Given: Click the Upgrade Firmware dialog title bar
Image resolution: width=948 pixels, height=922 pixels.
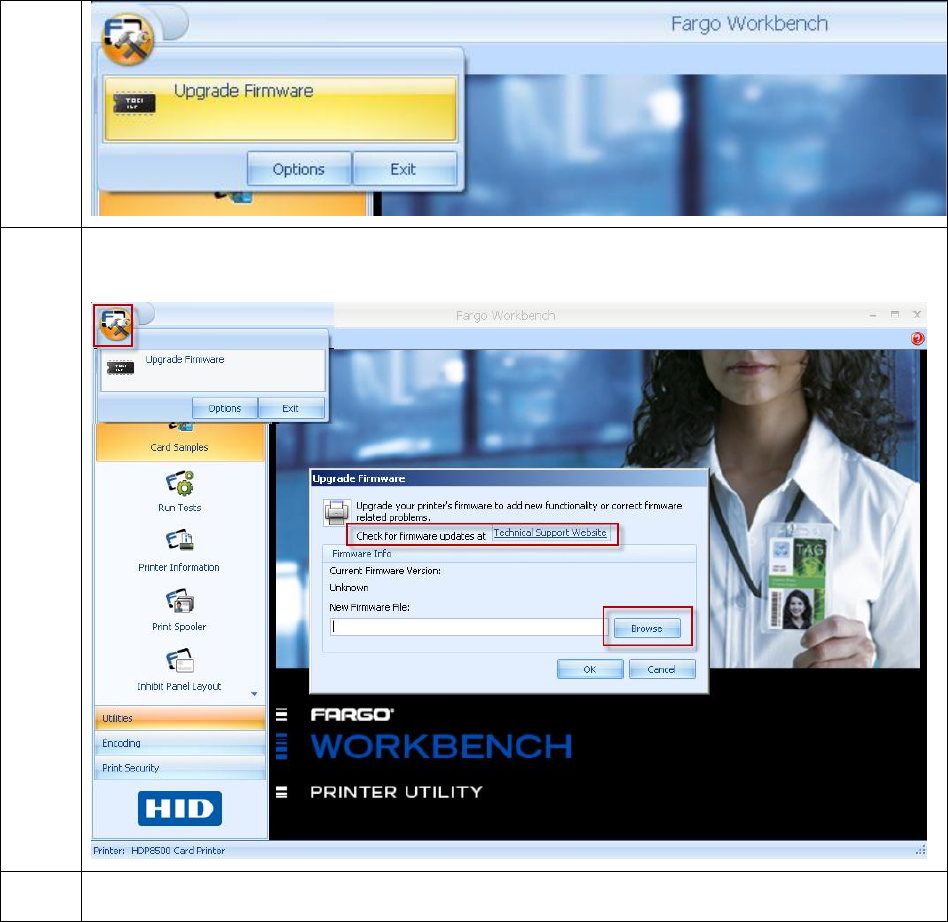Looking at the screenshot, I should point(508,478).
